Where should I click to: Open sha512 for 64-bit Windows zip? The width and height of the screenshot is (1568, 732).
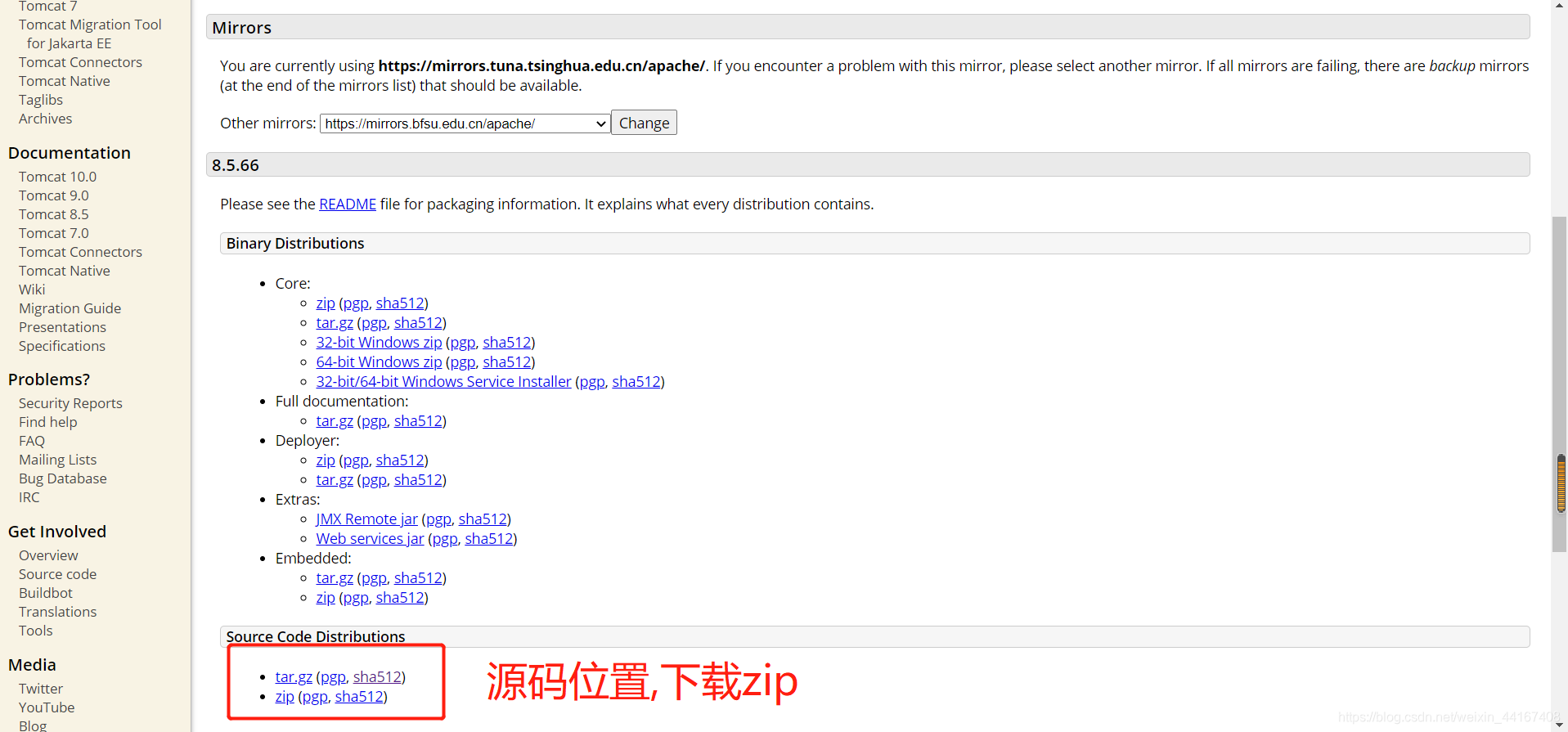click(x=507, y=362)
